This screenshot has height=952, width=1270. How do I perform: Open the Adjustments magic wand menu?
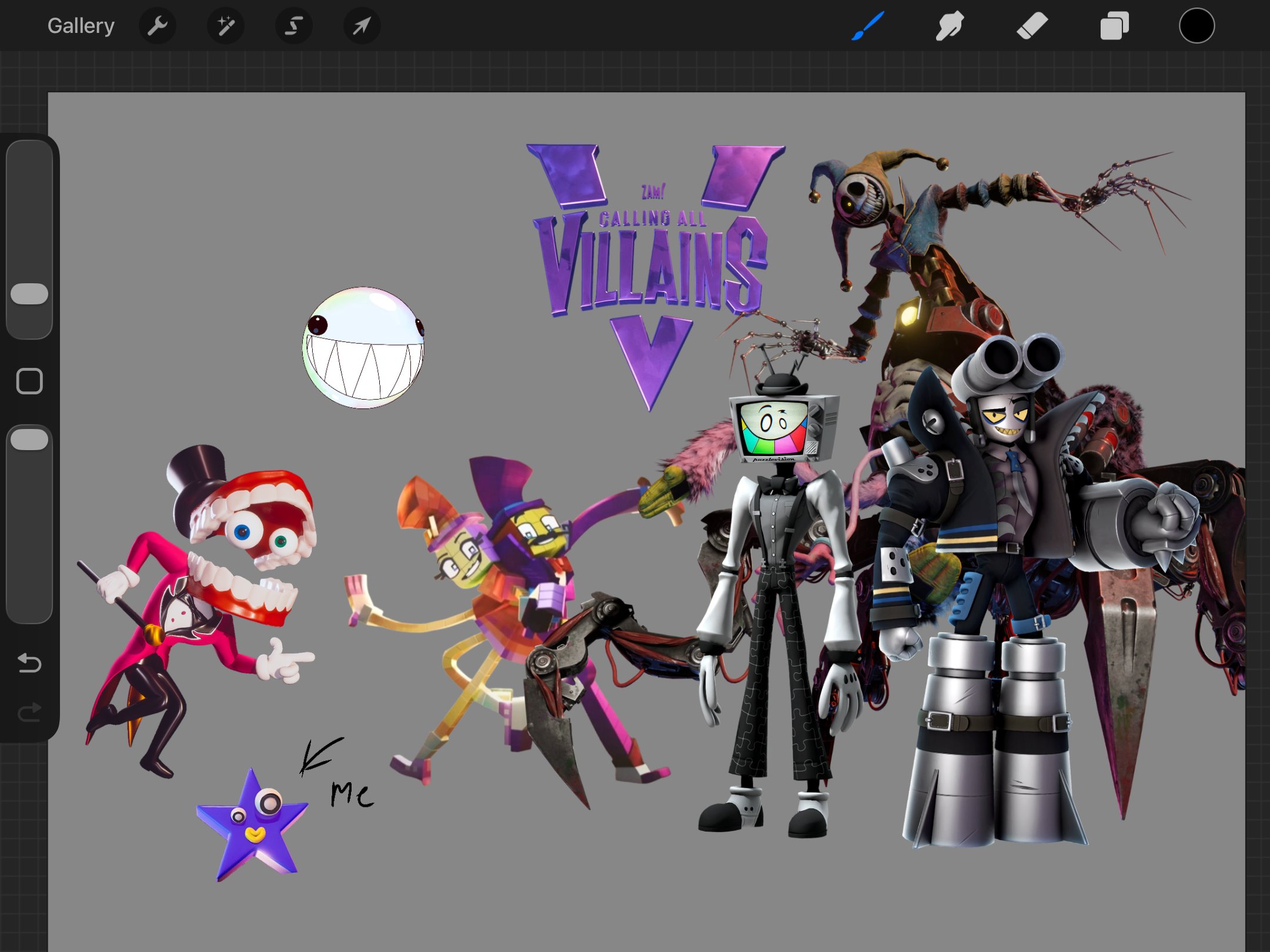point(226,26)
